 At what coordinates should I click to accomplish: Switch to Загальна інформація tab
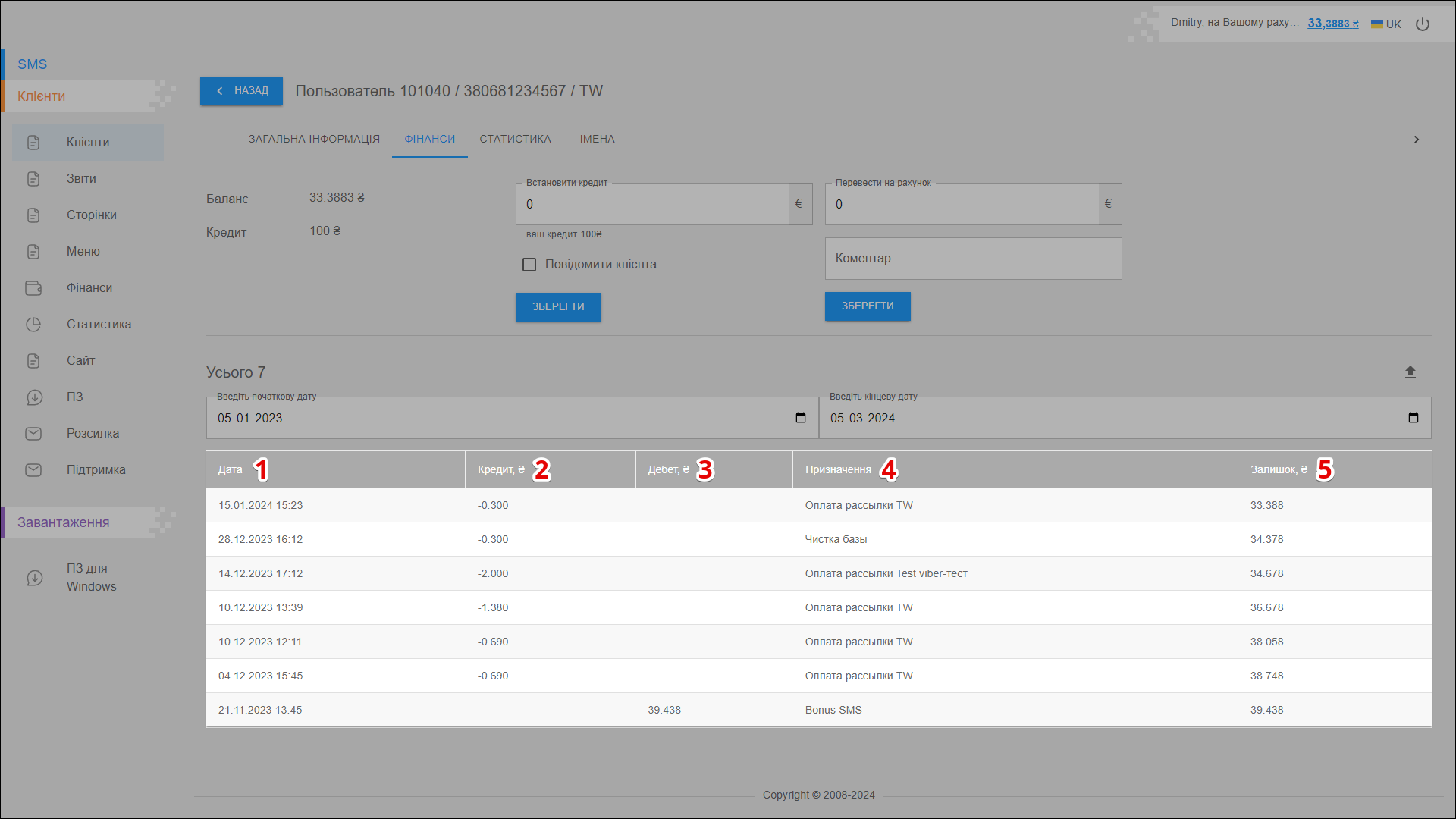click(314, 139)
